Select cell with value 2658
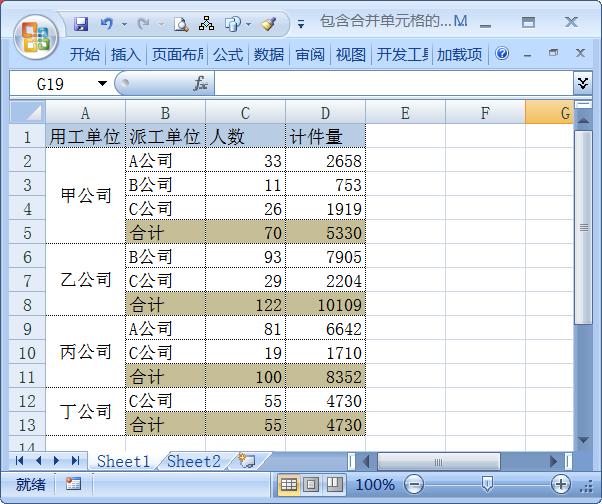This screenshot has width=602, height=504. tap(325, 160)
